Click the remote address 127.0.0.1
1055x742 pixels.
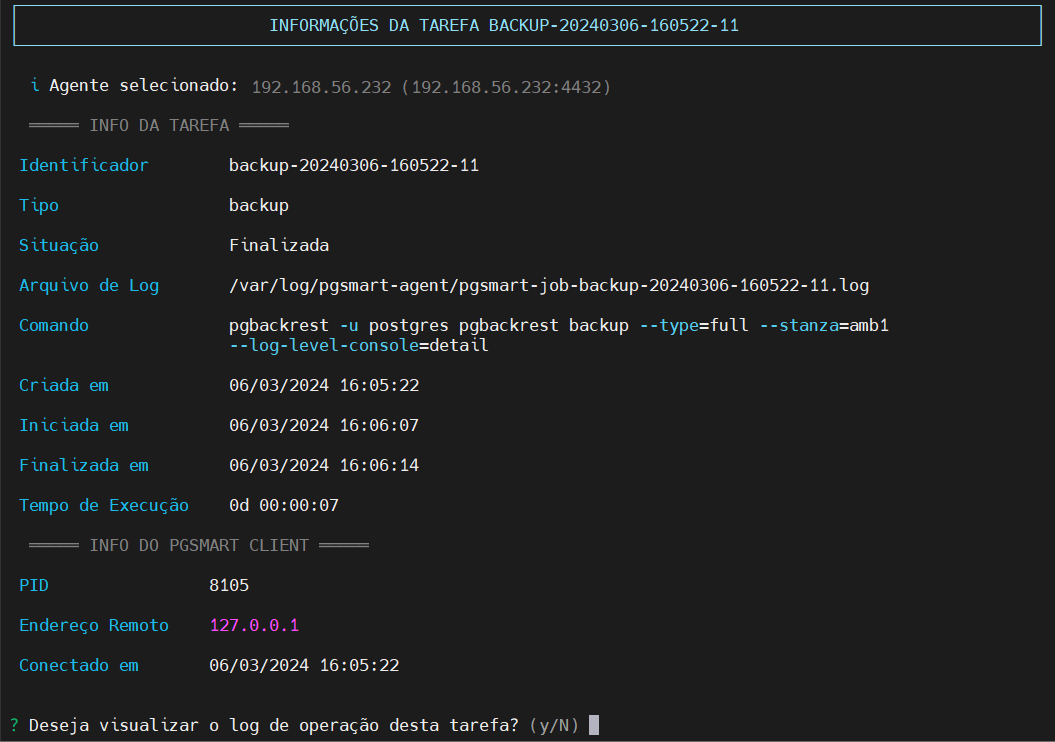pyautogui.click(x=254, y=626)
